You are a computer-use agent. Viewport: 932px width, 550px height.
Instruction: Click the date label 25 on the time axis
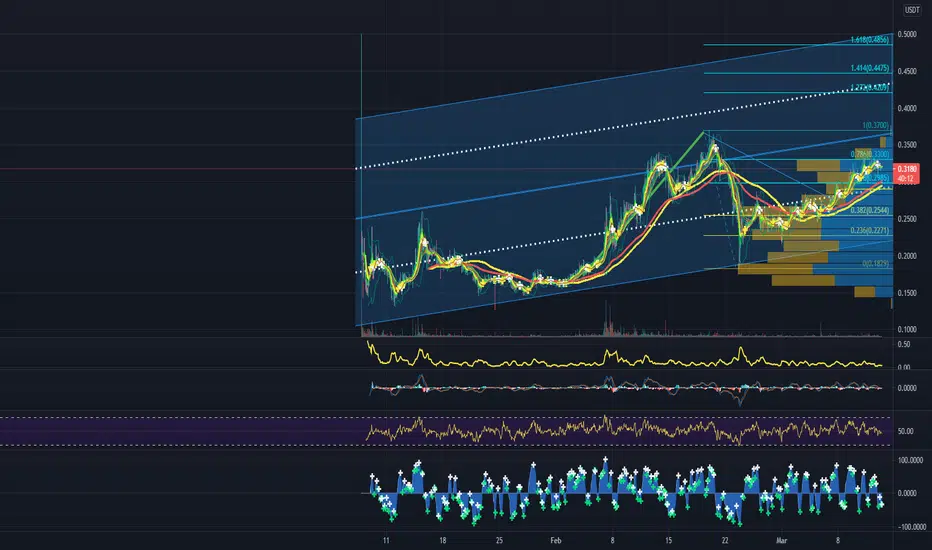coord(499,540)
